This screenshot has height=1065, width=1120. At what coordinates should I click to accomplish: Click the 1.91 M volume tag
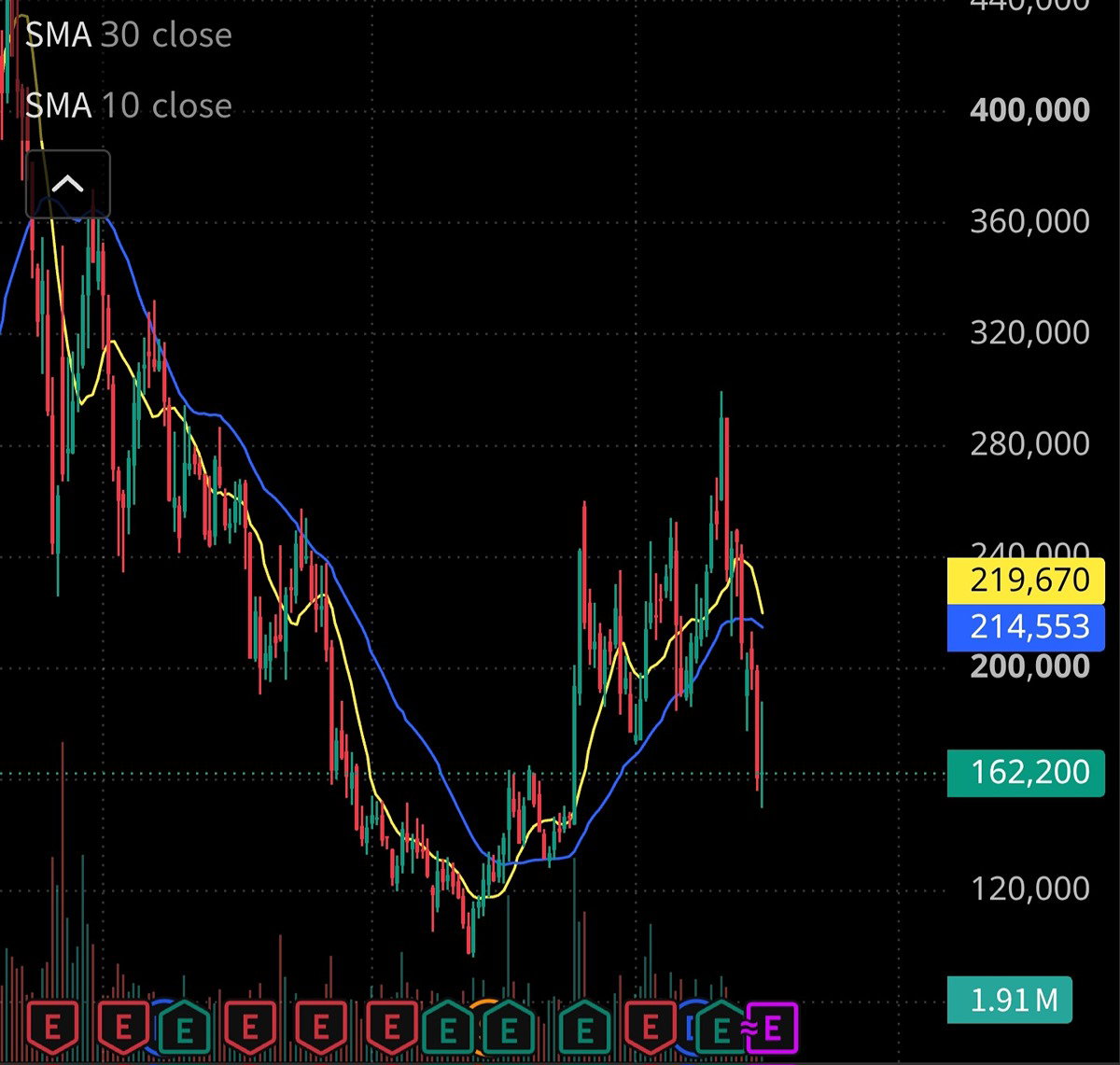(x=1010, y=1001)
